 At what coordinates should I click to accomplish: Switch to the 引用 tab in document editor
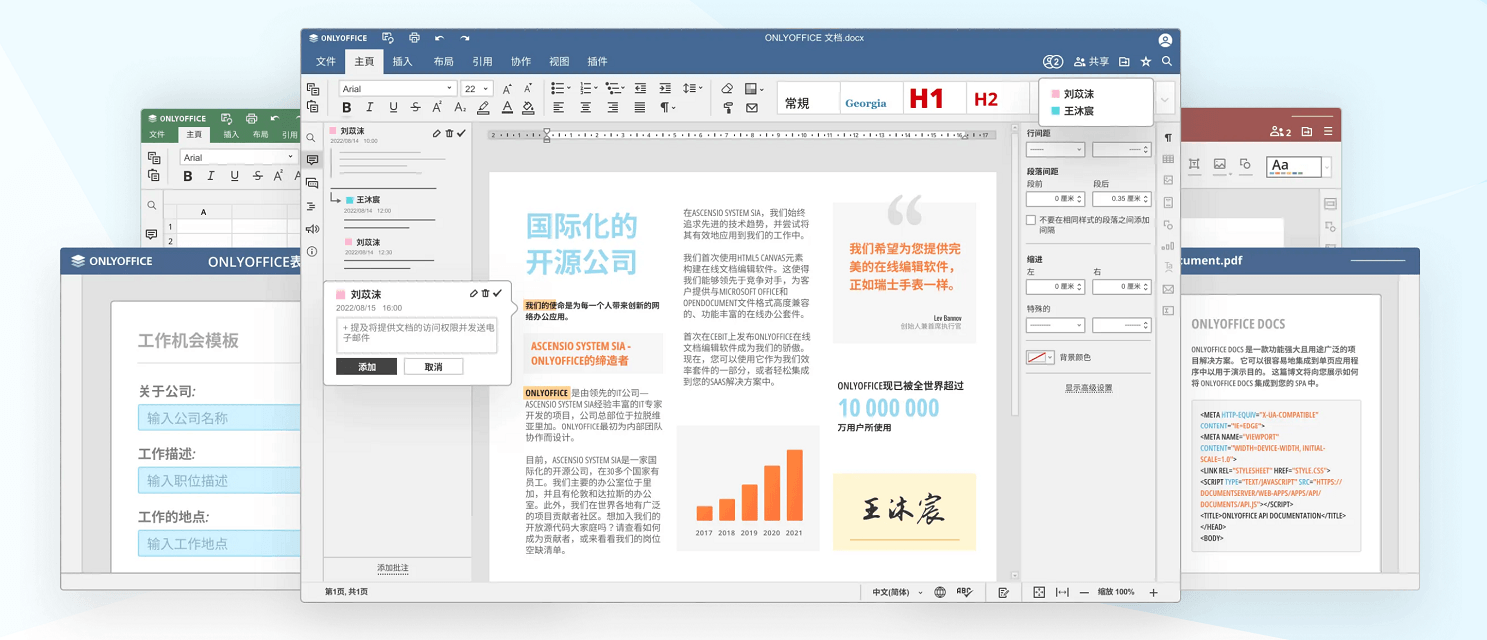pos(482,62)
